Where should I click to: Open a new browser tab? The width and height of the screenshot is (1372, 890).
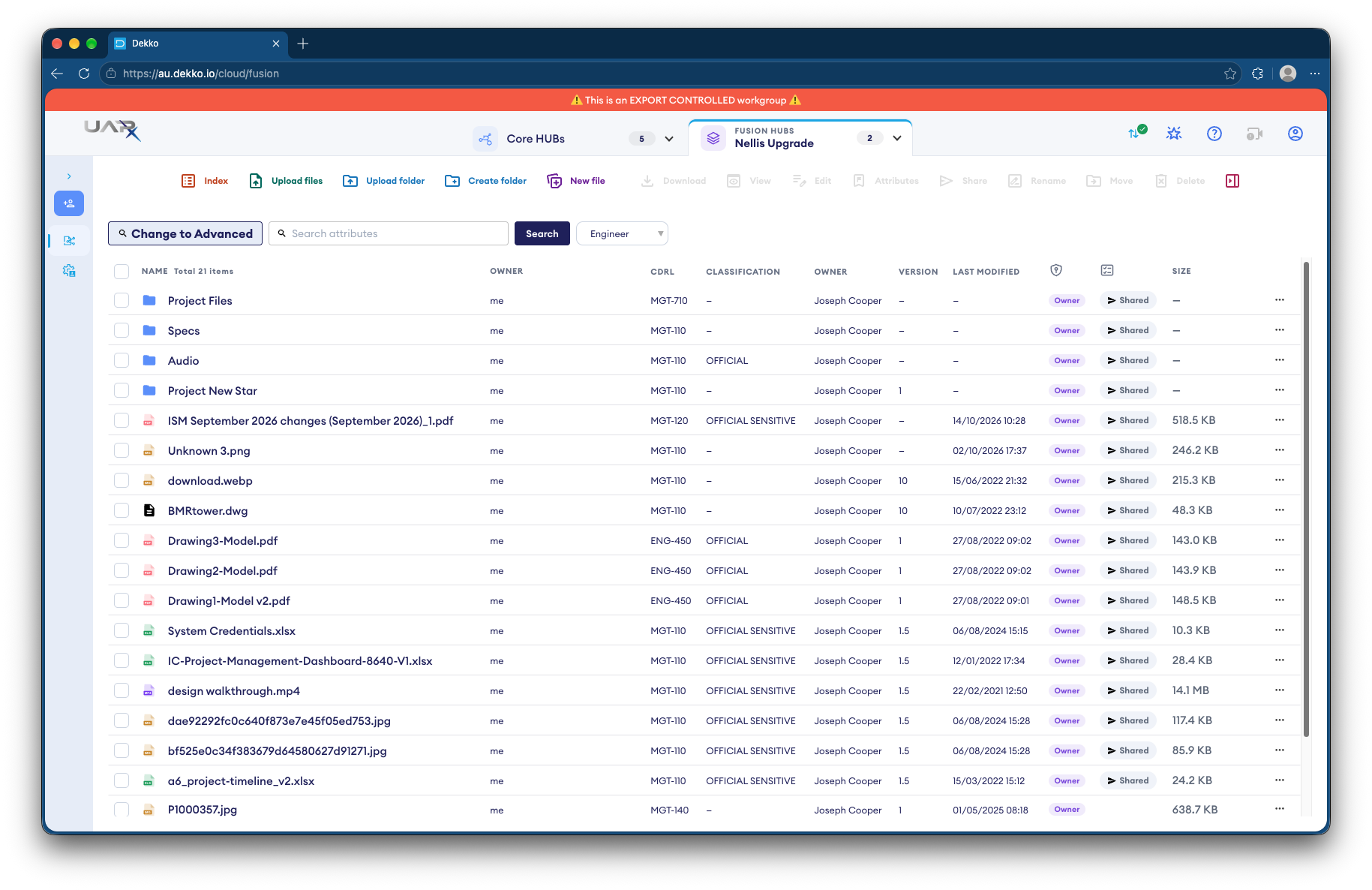[x=303, y=44]
